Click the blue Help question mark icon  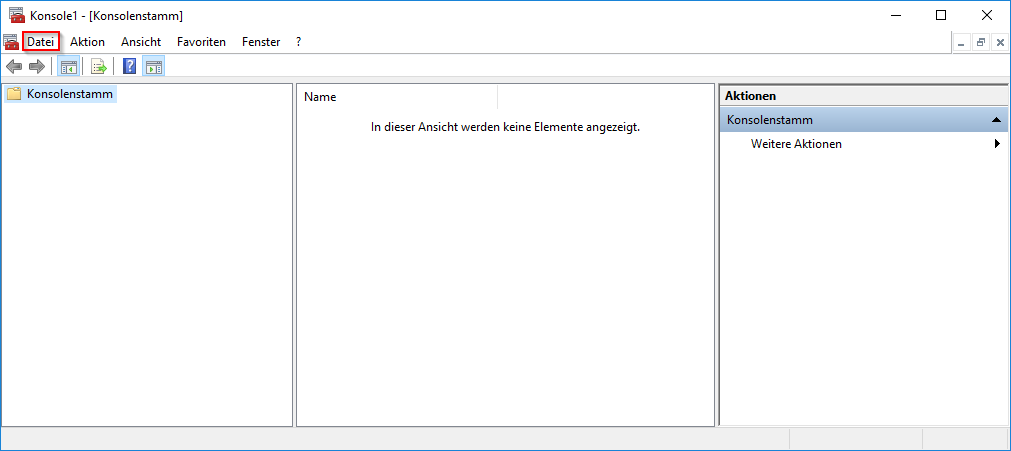129,67
